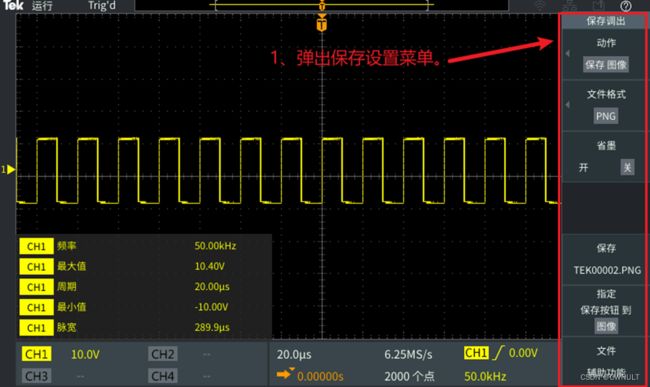650x387 pixels.
Task: Click the CH1 badge beside 周期
Action: 36,287
